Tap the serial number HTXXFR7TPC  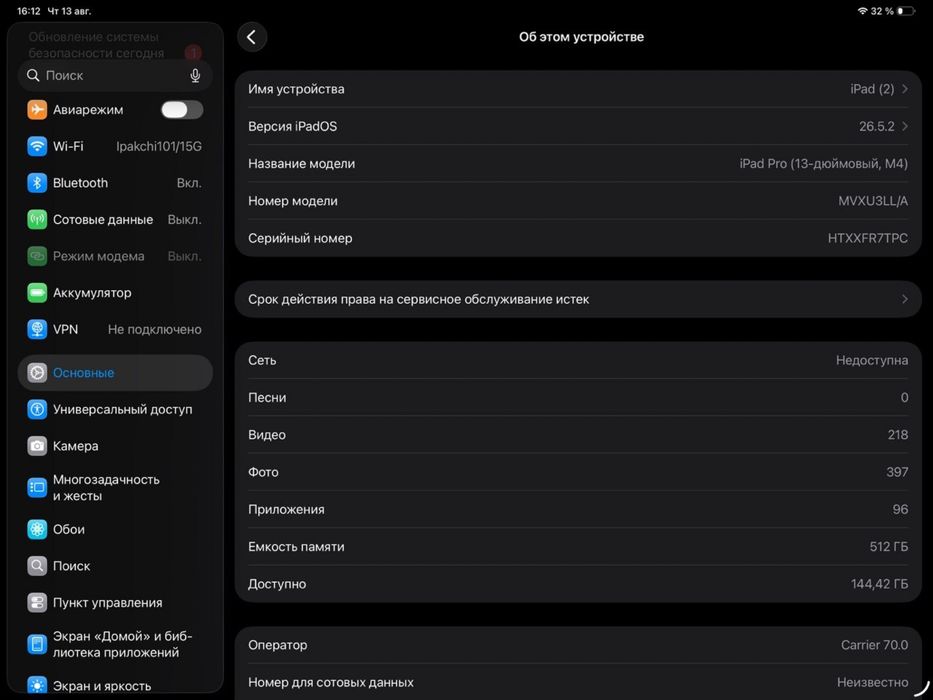pos(868,238)
